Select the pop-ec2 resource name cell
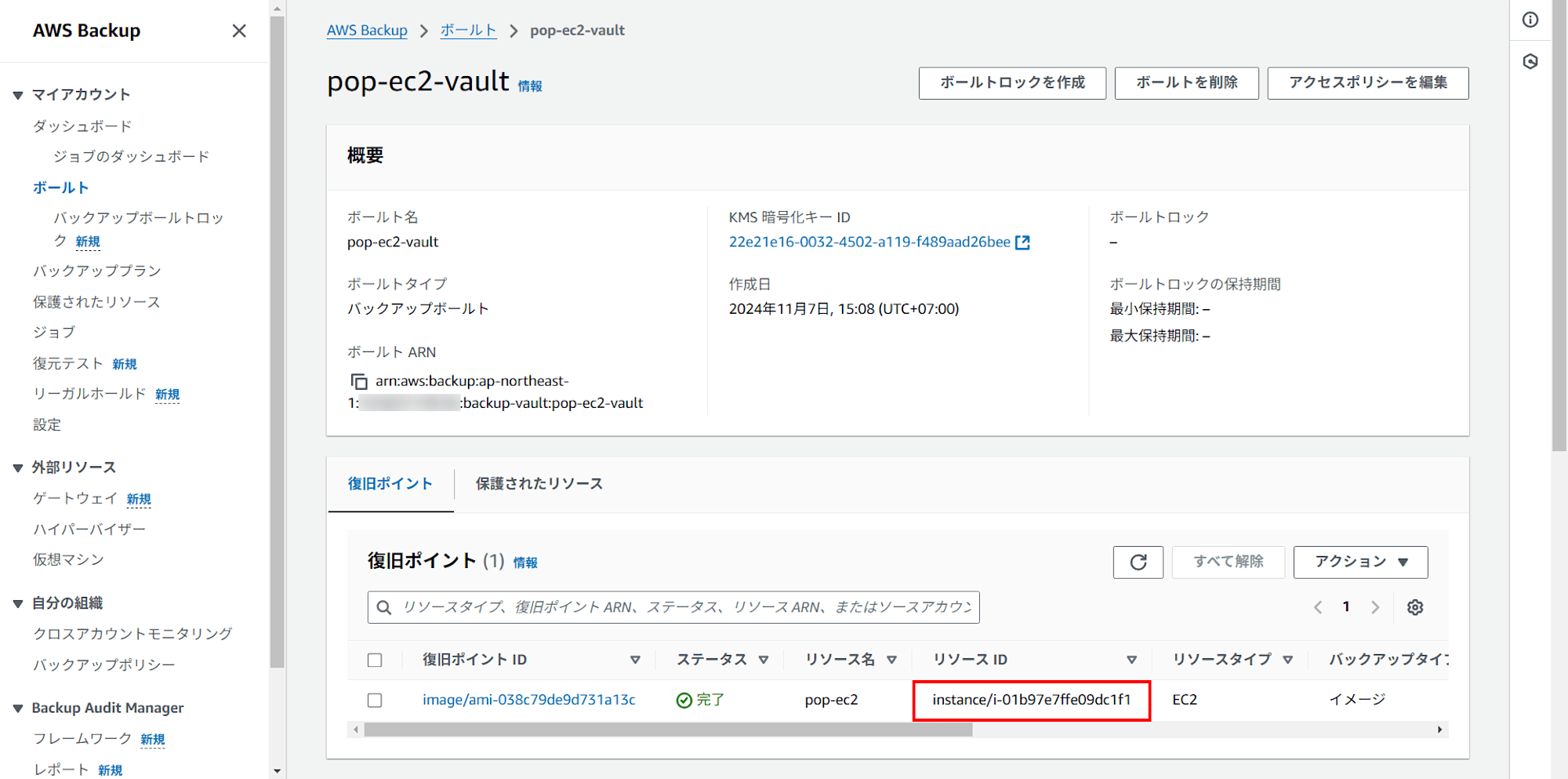 point(831,700)
